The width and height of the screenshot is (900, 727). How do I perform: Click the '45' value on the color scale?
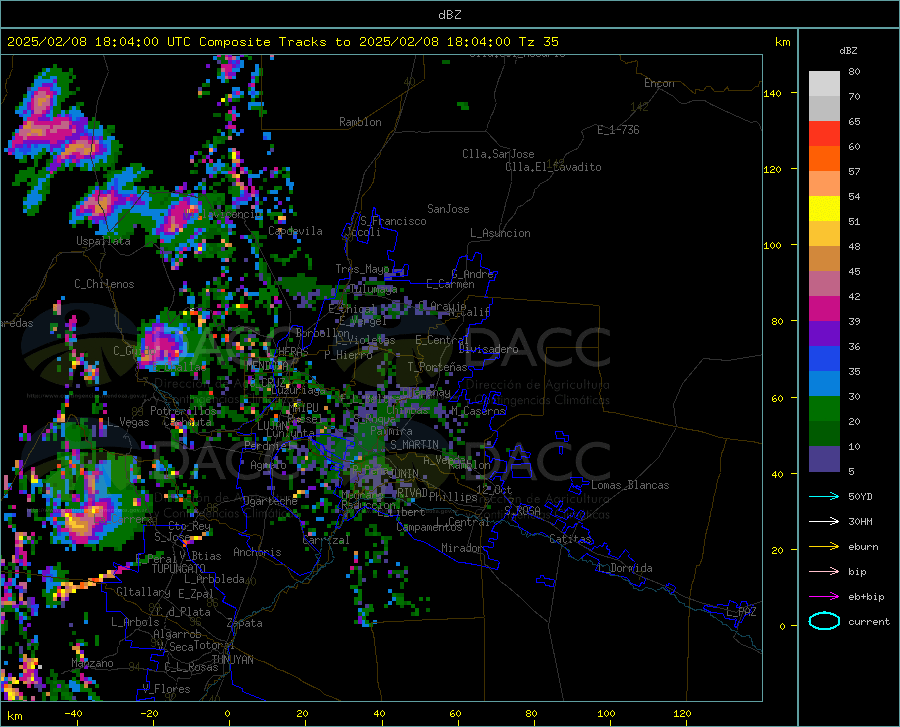(854, 271)
